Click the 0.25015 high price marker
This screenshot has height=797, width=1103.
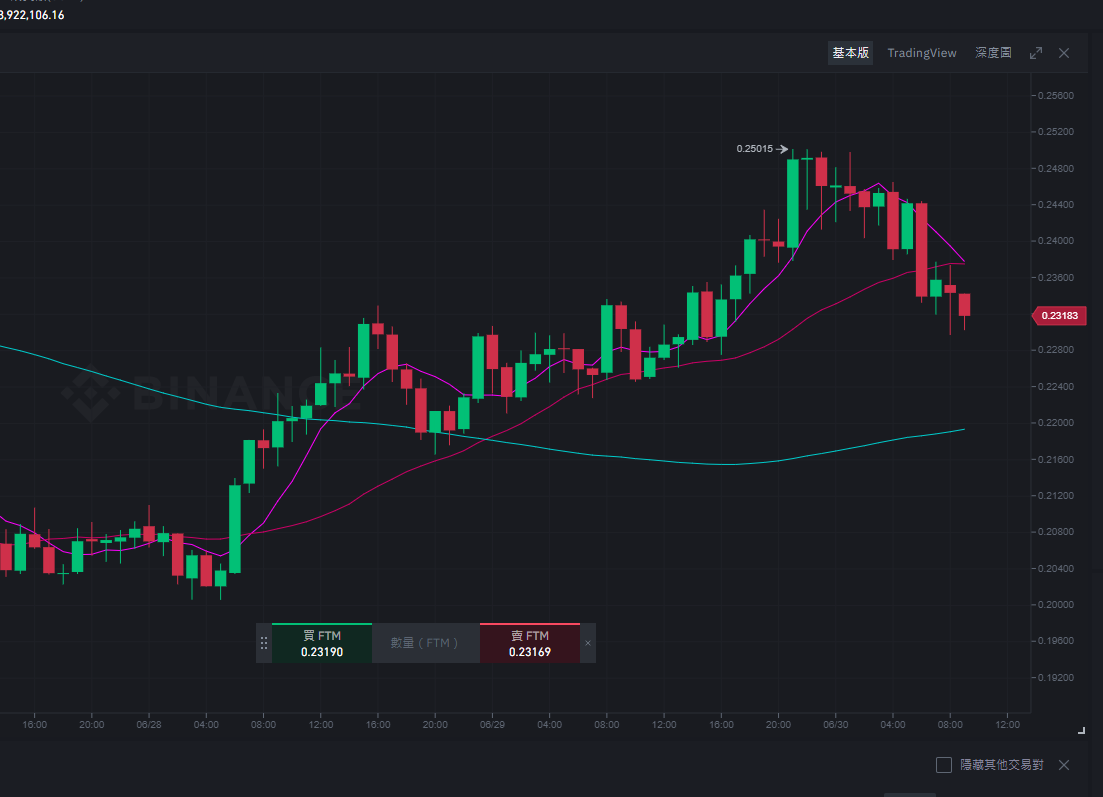(755, 149)
